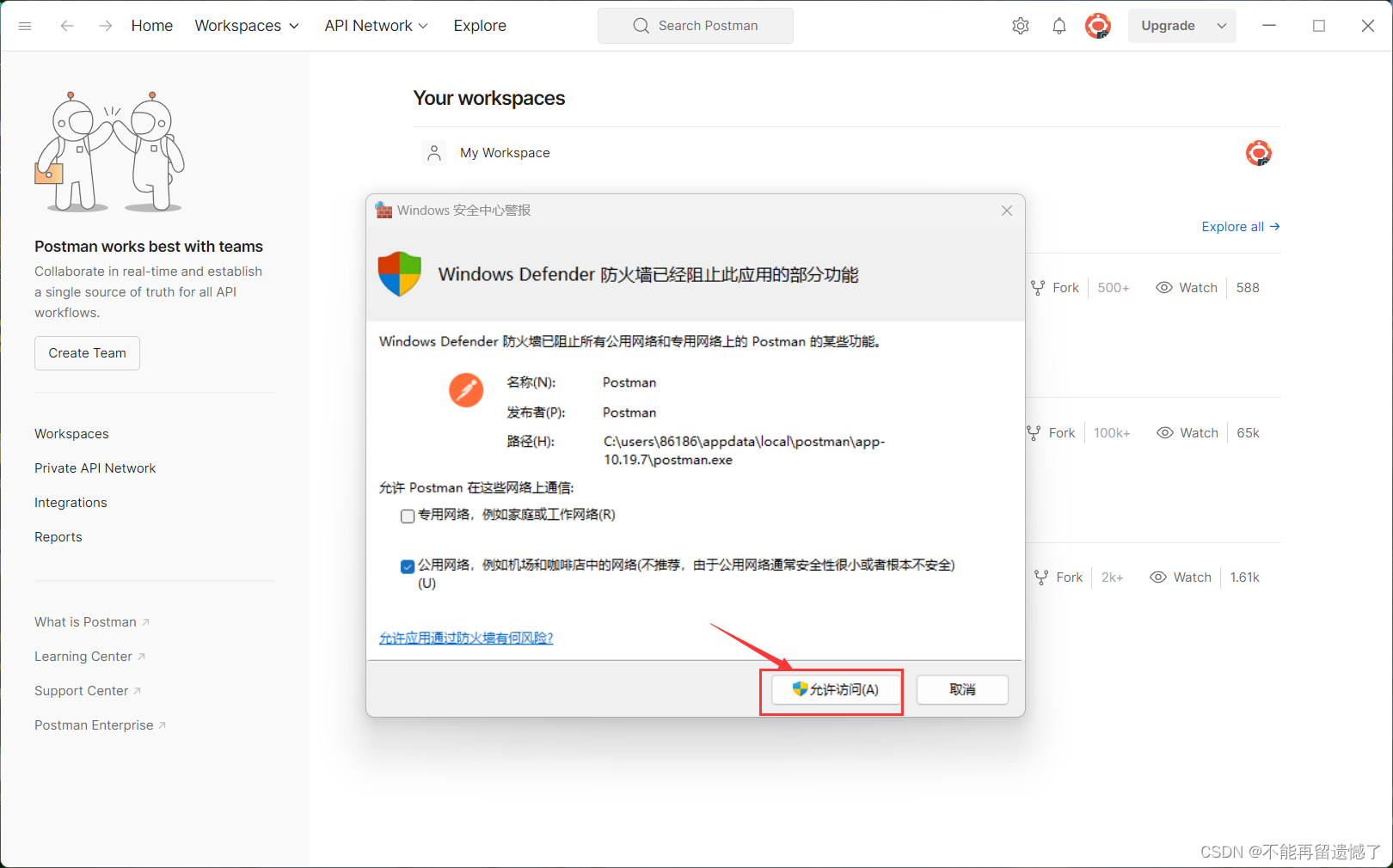Viewport: 1393px width, 868px height.
Task: Close the Windows security alert dialog
Action: click(x=1007, y=211)
